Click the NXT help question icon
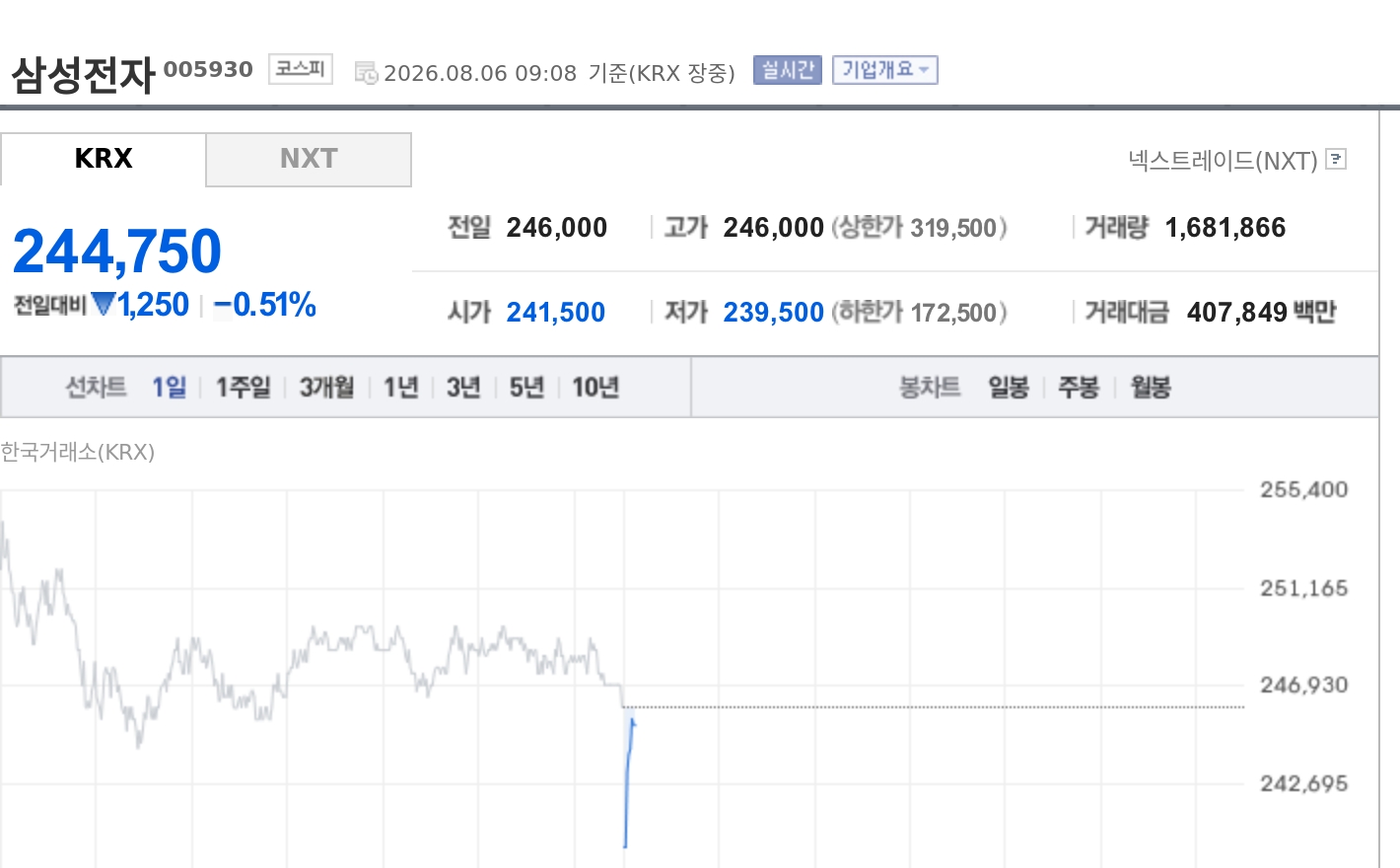 pyautogui.click(x=1336, y=159)
